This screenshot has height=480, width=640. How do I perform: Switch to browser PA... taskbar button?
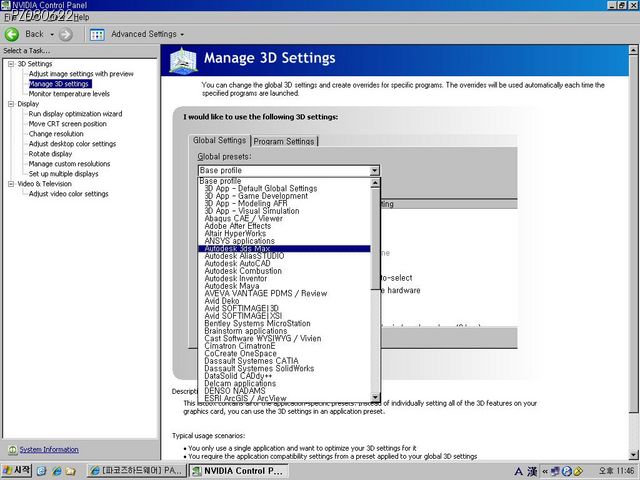coord(136,471)
